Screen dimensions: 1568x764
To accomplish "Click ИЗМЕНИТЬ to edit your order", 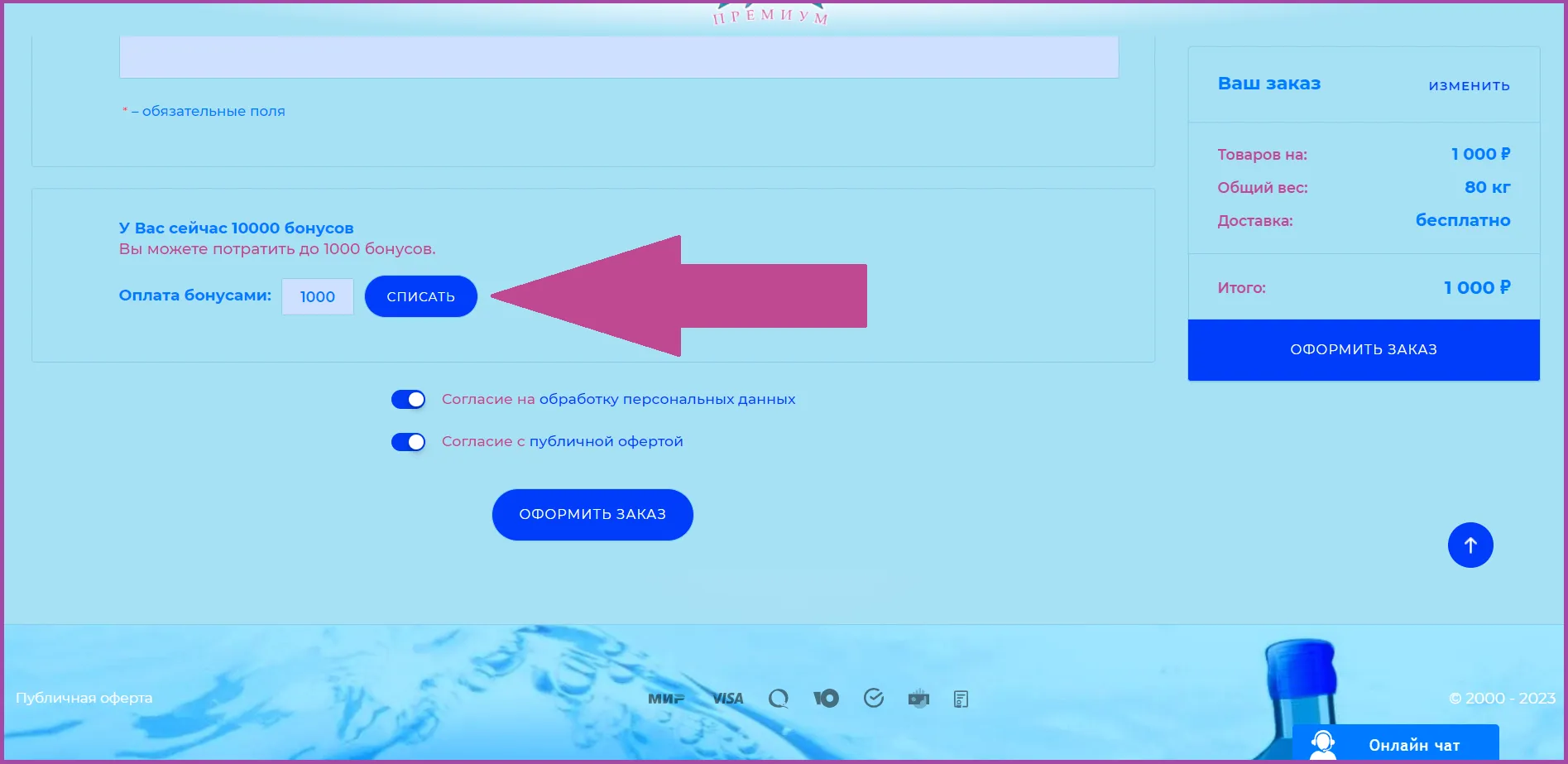I will pyautogui.click(x=1469, y=86).
